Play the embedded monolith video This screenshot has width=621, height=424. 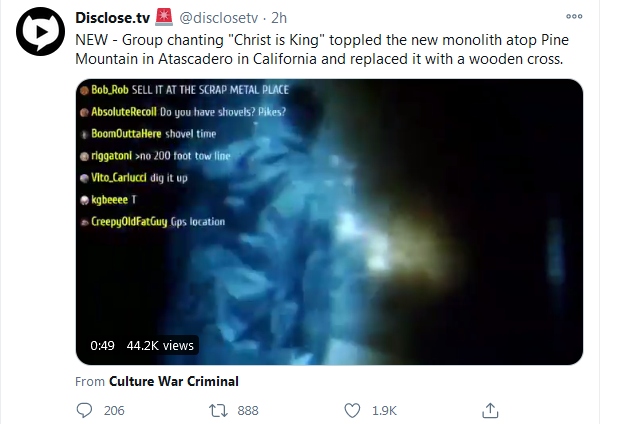(329, 220)
